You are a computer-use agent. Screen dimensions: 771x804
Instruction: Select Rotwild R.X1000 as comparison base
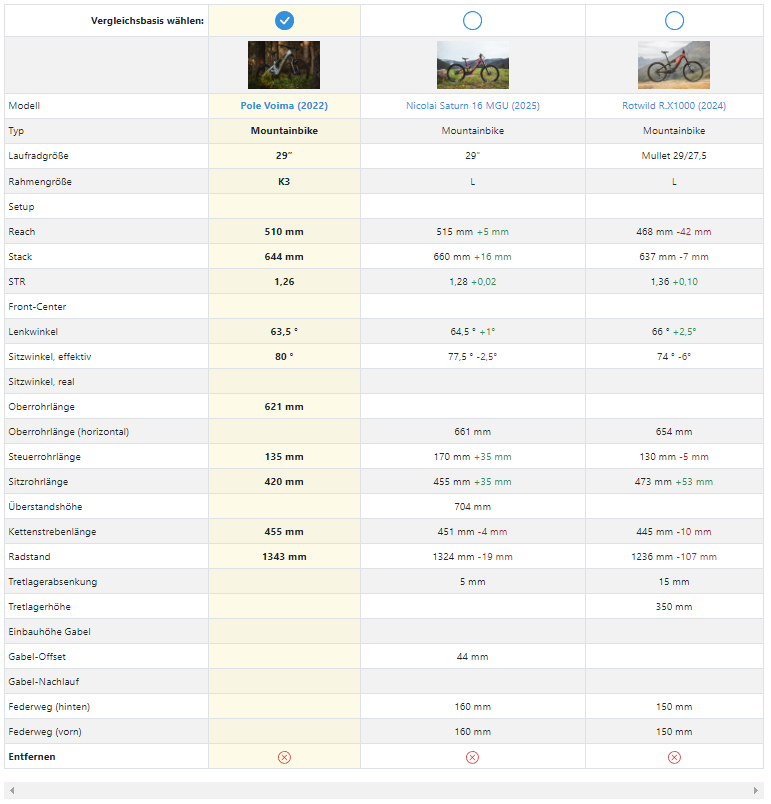click(674, 21)
